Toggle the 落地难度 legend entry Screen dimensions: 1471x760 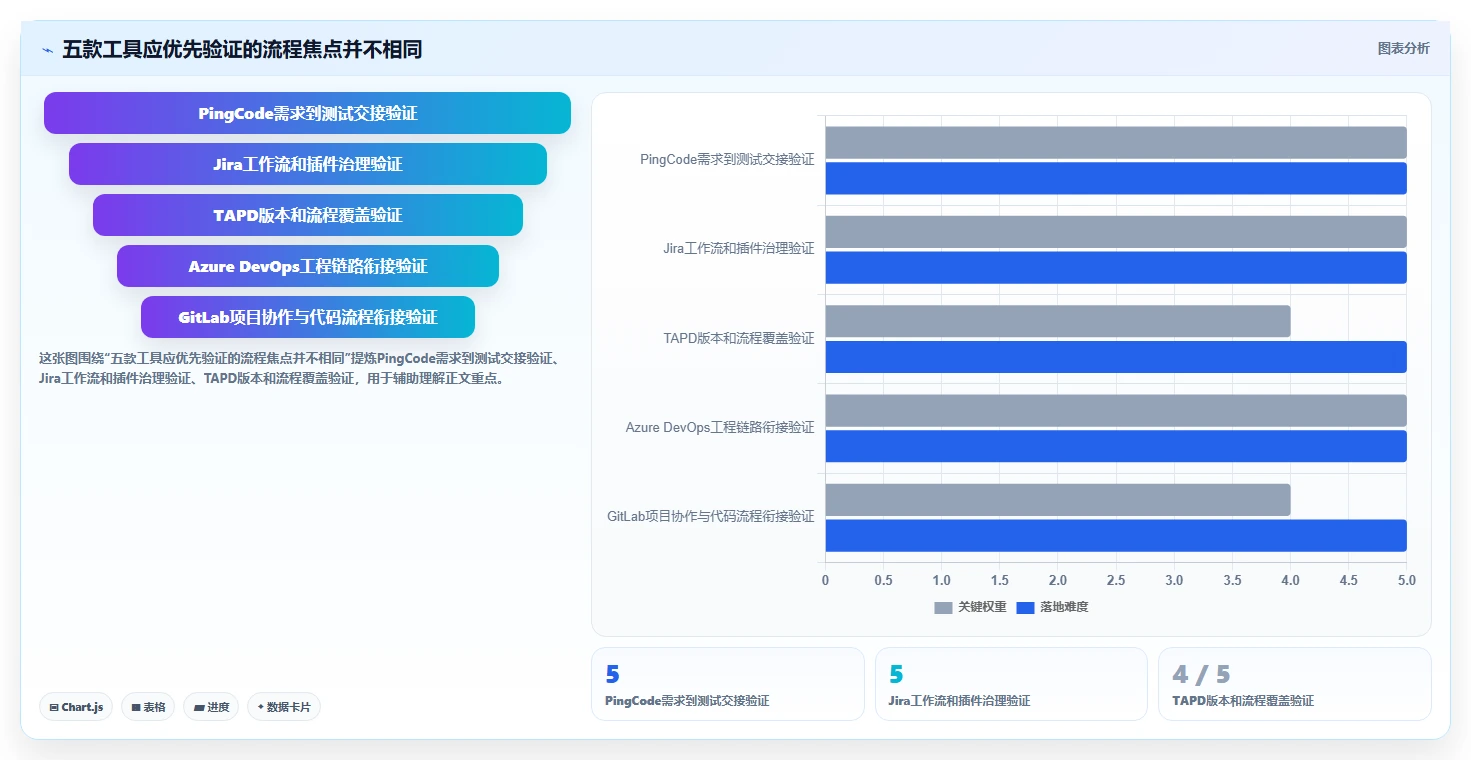coord(1052,607)
